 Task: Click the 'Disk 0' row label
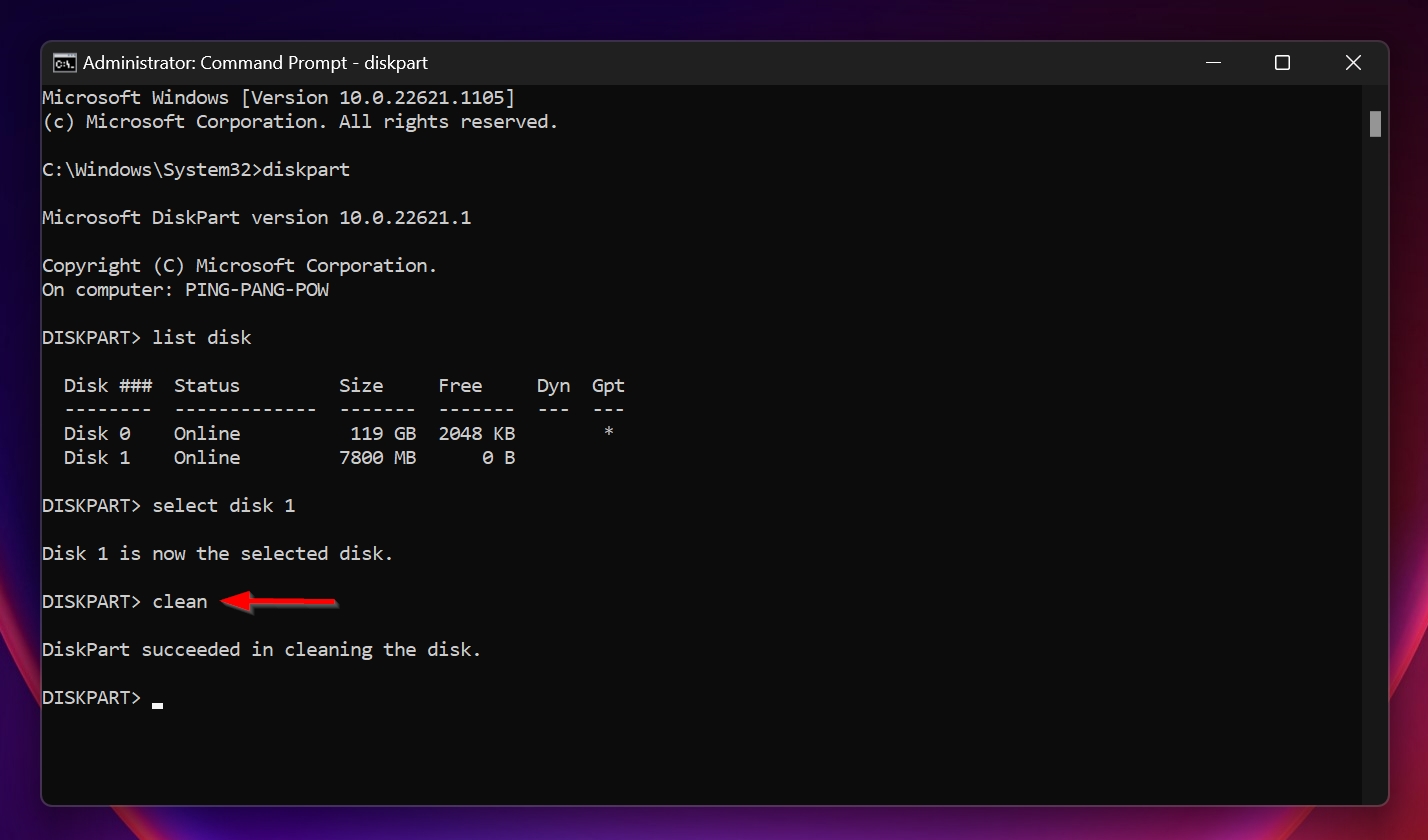[97, 434]
